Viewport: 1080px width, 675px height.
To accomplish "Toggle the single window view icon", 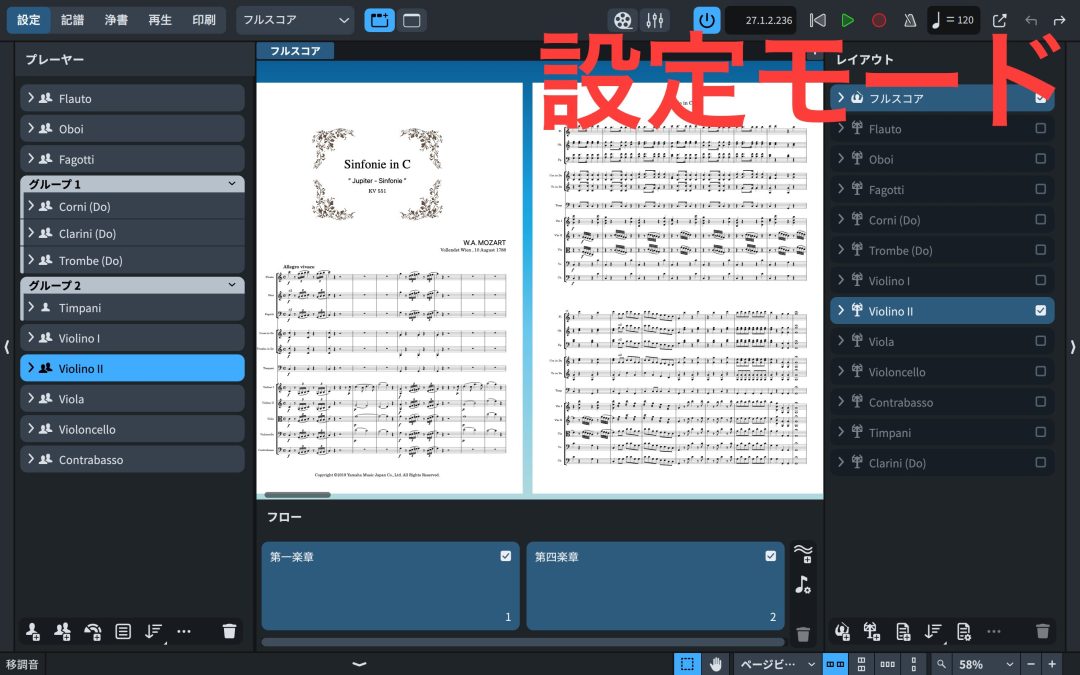I will click(x=412, y=20).
